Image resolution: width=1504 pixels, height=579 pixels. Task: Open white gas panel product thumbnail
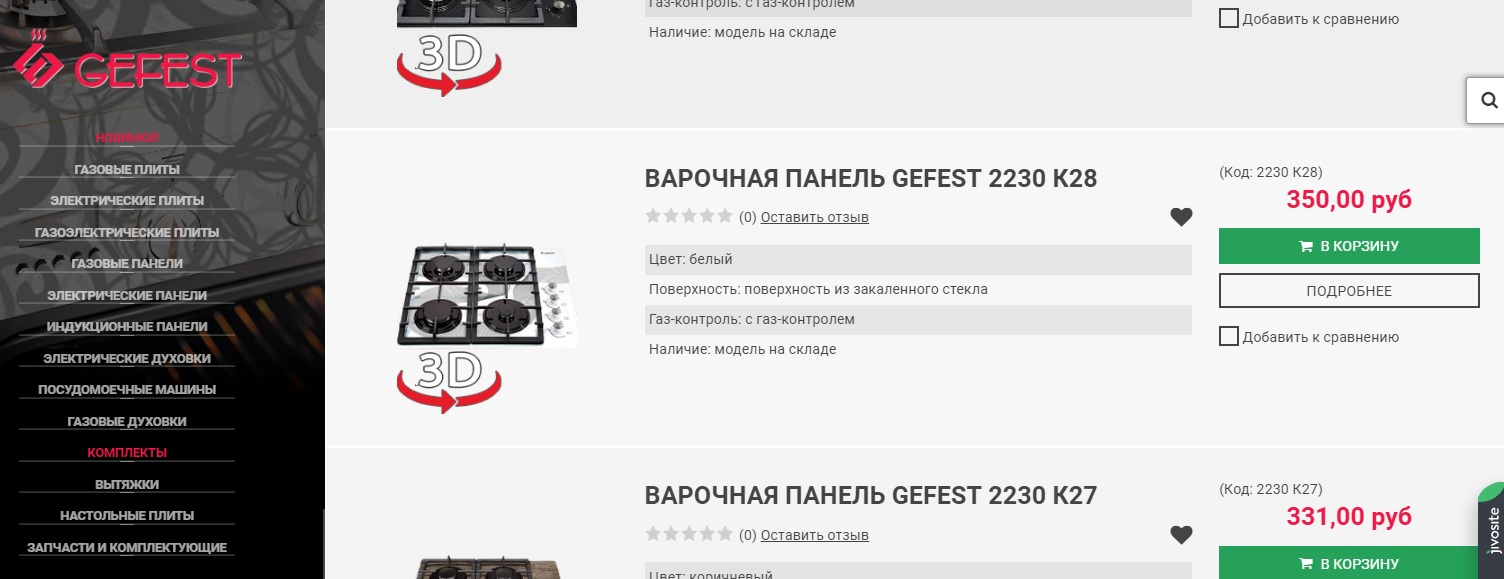[x=487, y=296]
